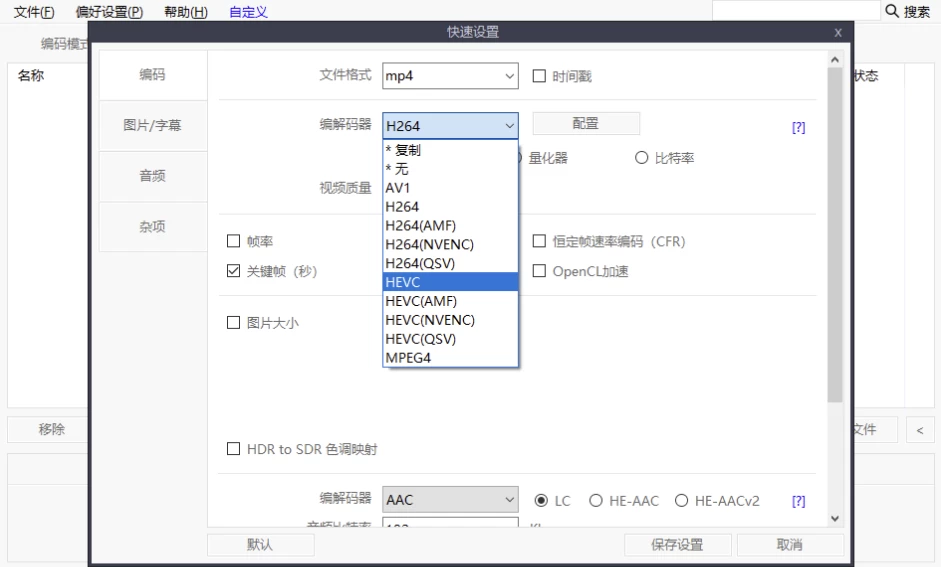
Task: Select HEVC(NVENC) from the codec list
Action: point(430,320)
